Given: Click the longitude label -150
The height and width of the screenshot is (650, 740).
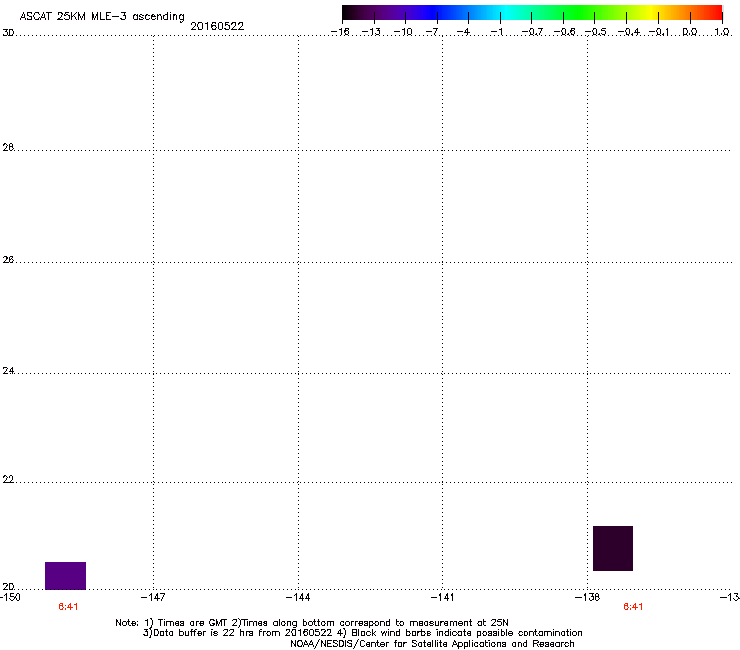Looking at the screenshot, I should click(10, 598).
